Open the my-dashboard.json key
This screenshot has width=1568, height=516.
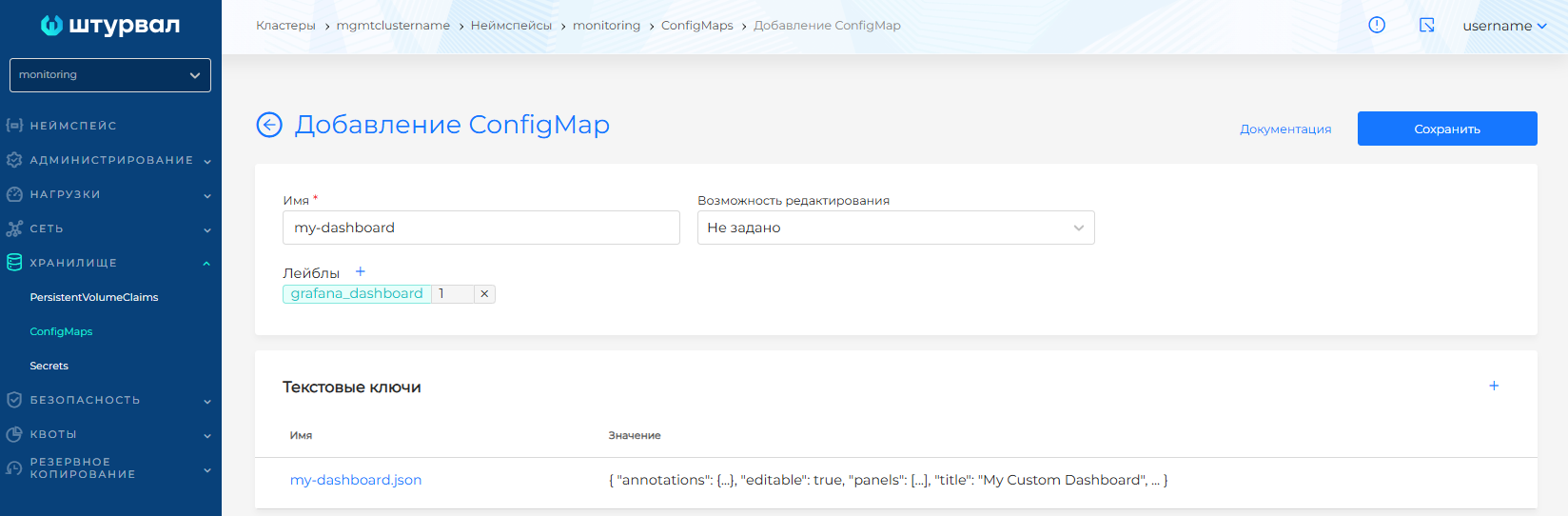tap(356, 480)
